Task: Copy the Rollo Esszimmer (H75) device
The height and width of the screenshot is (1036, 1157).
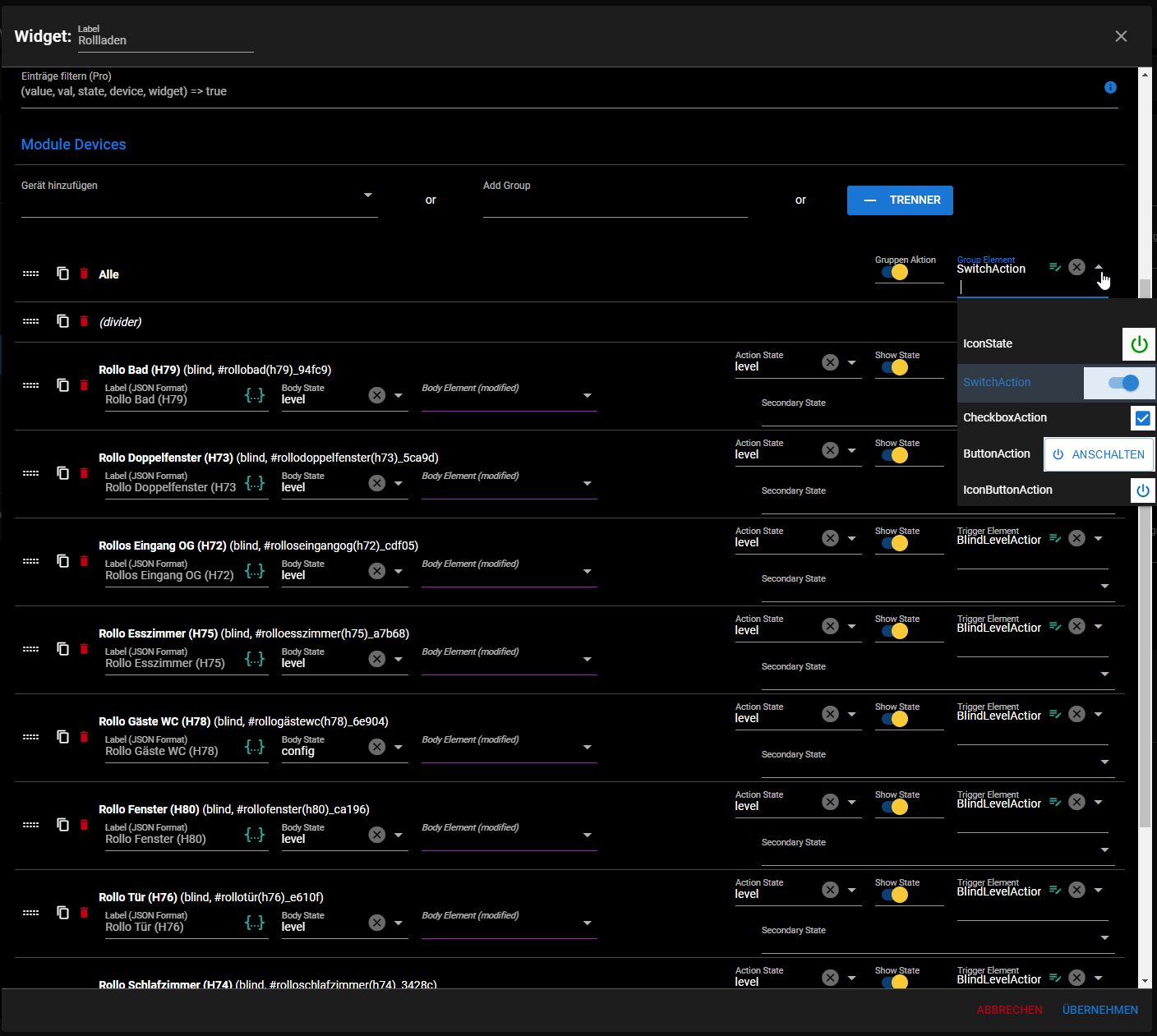Action: pos(62,648)
